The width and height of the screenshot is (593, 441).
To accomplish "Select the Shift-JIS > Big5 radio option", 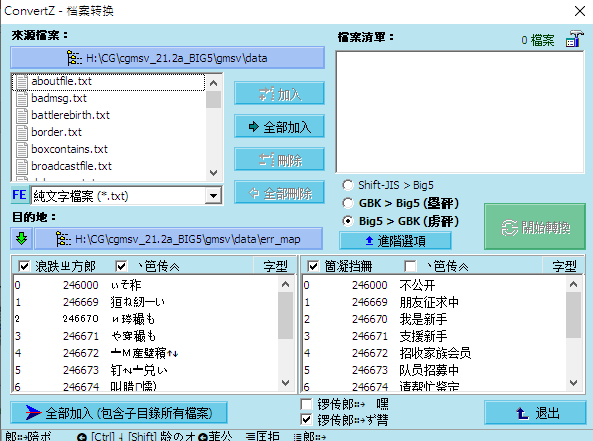I will [348, 185].
